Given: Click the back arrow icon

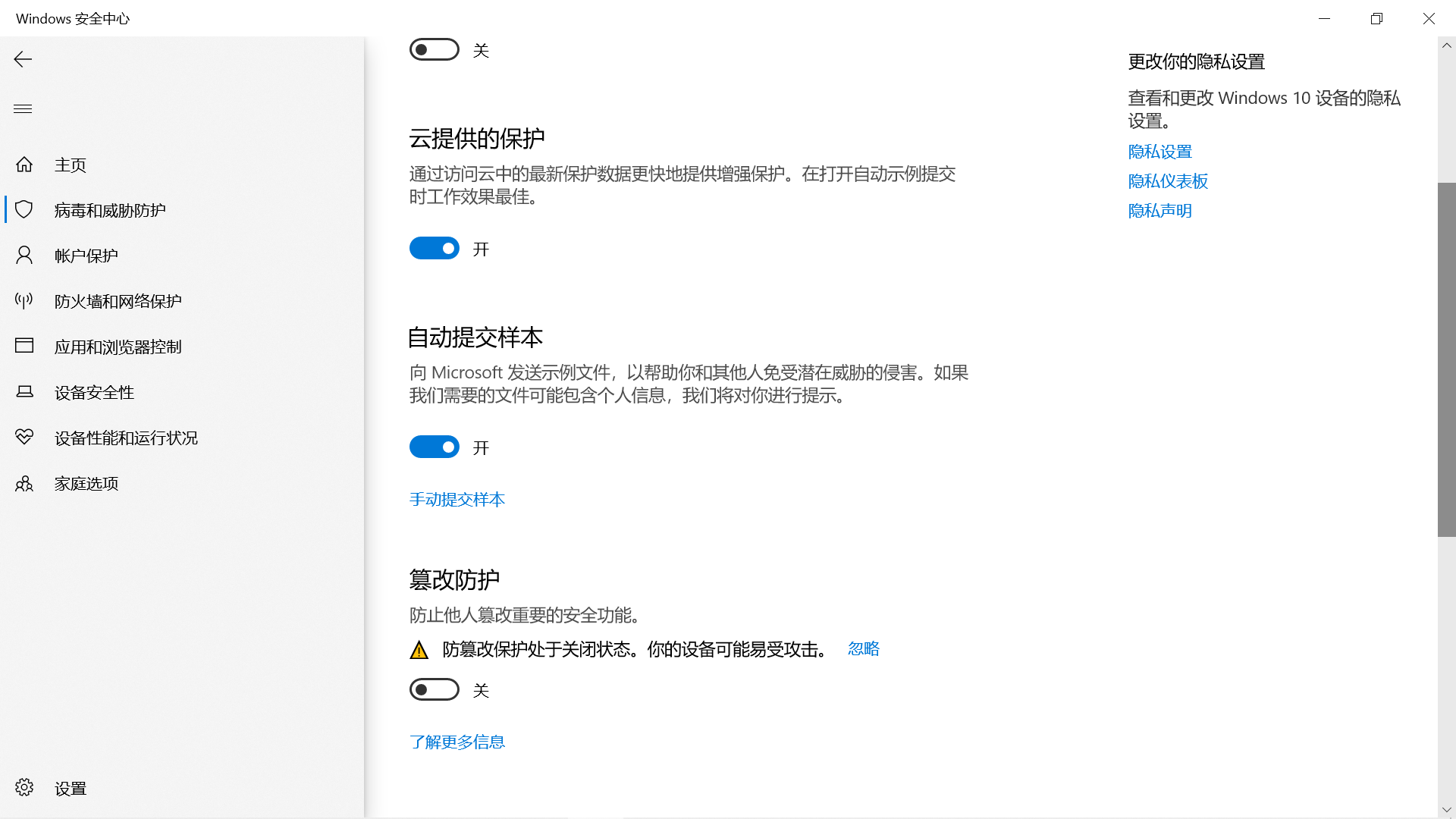Looking at the screenshot, I should (23, 59).
